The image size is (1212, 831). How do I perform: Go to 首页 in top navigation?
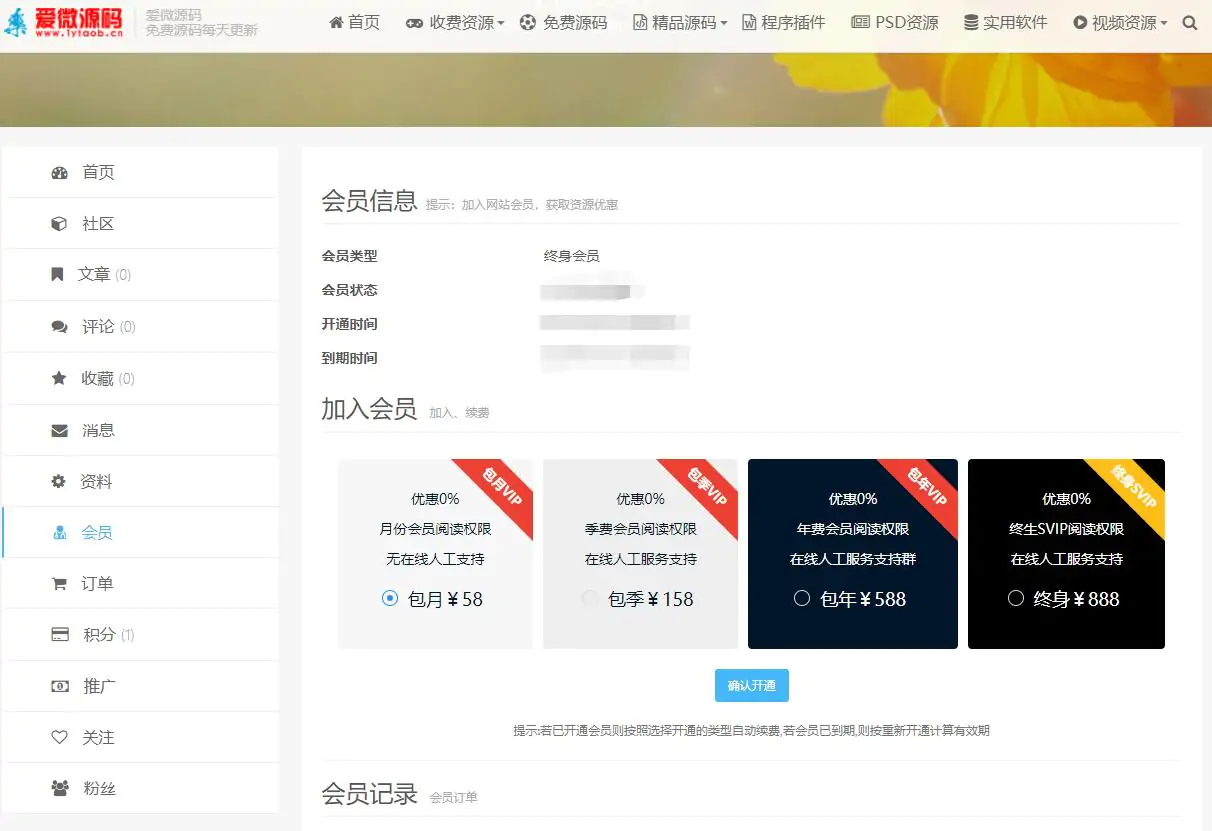(x=354, y=22)
